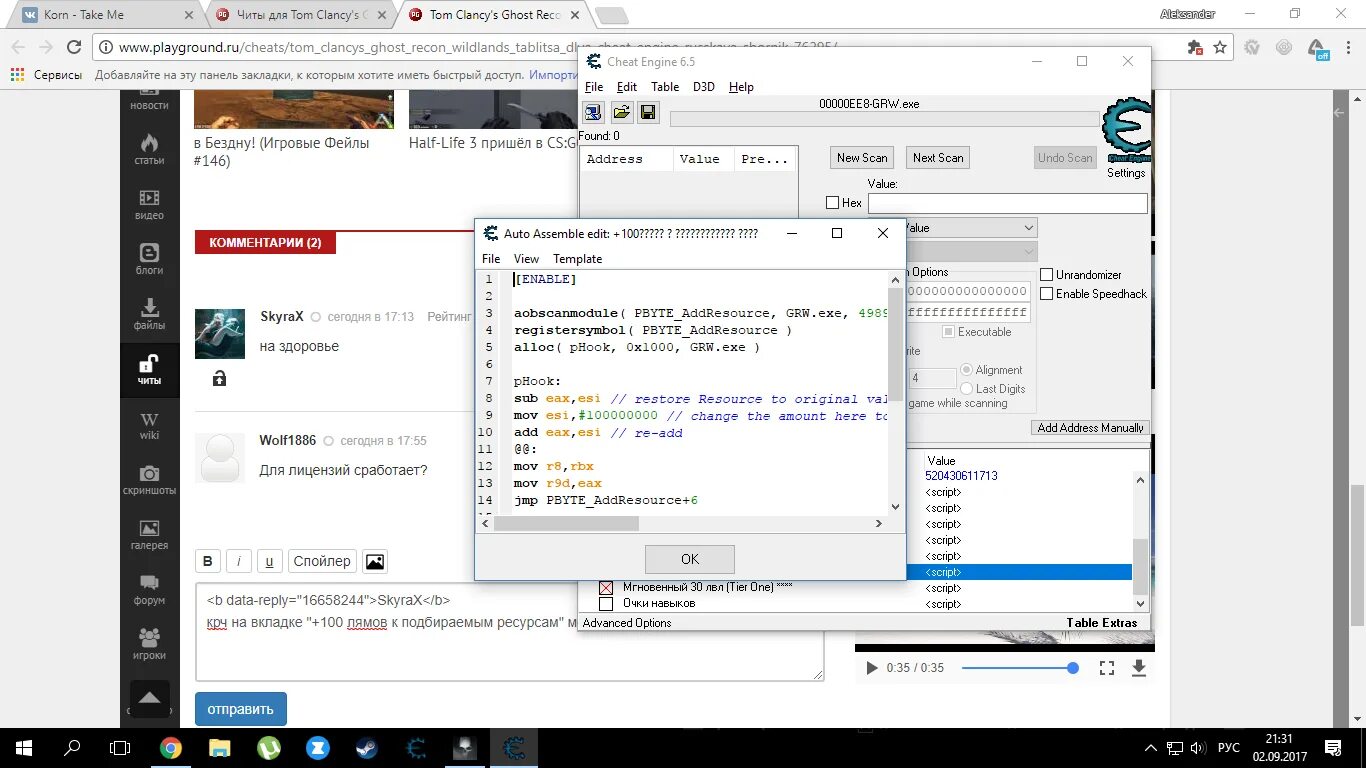Submit comment with отправить button

click(240, 709)
